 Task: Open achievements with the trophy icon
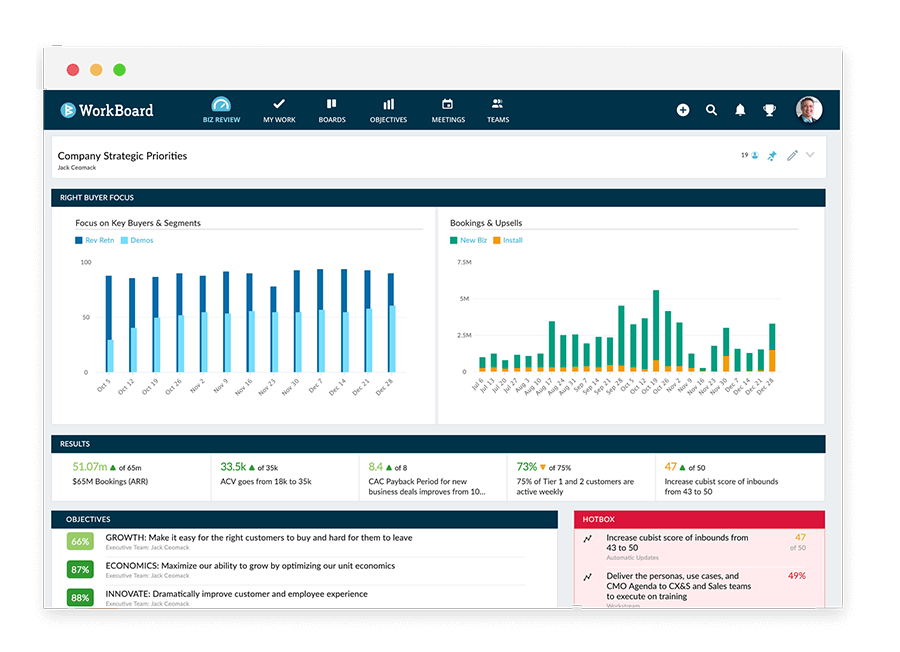point(768,110)
